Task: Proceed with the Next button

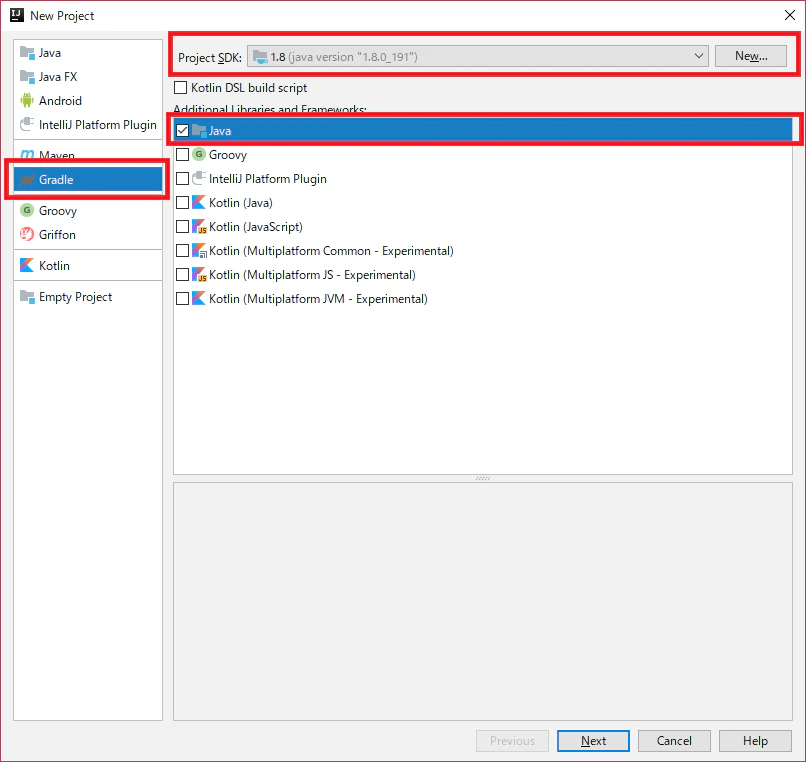Action: (x=593, y=741)
